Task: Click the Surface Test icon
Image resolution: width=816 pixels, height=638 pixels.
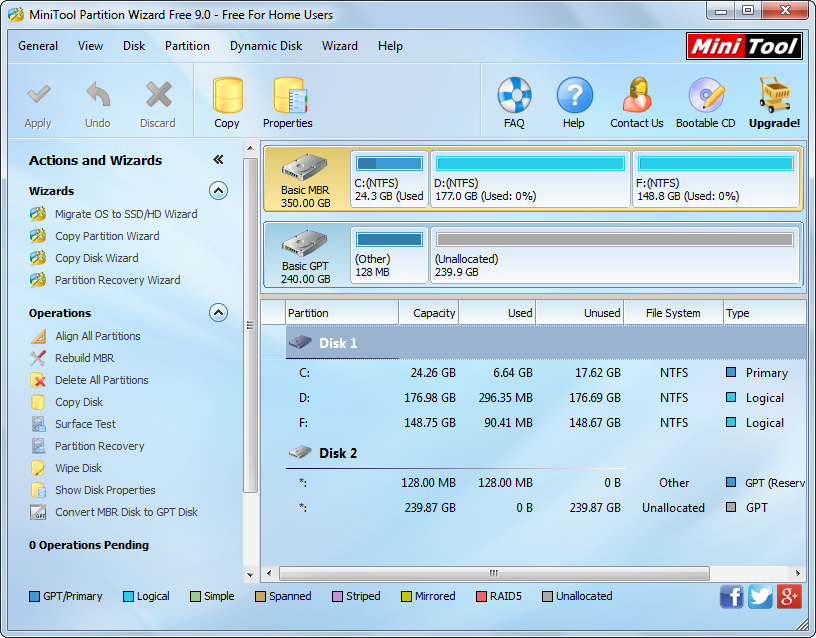Action: (x=38, y=424)
